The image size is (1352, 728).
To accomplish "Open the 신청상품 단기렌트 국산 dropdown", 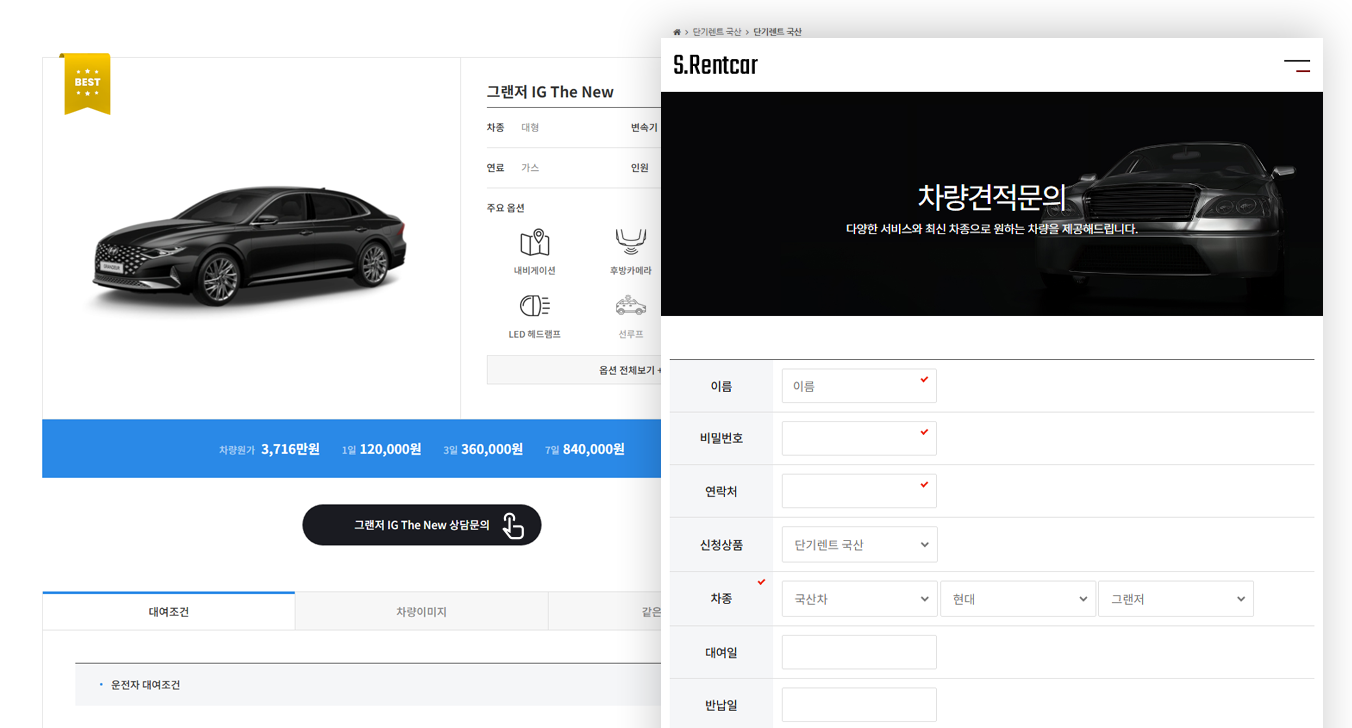I will tap(860, 545).
